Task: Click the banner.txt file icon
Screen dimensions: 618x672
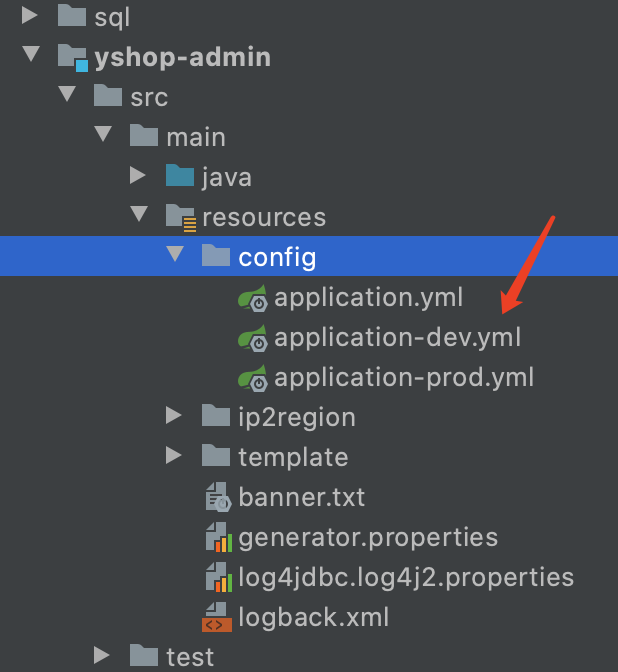Action: click(x=218, y=497)
